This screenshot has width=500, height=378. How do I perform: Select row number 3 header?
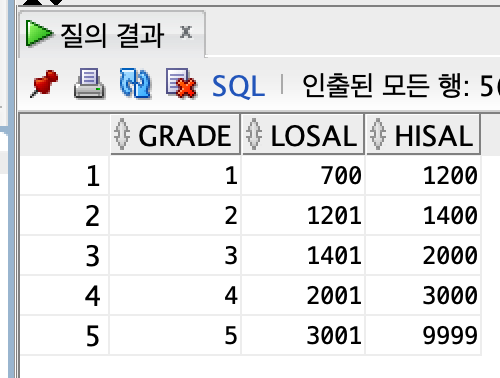click(x=64, y=255)
